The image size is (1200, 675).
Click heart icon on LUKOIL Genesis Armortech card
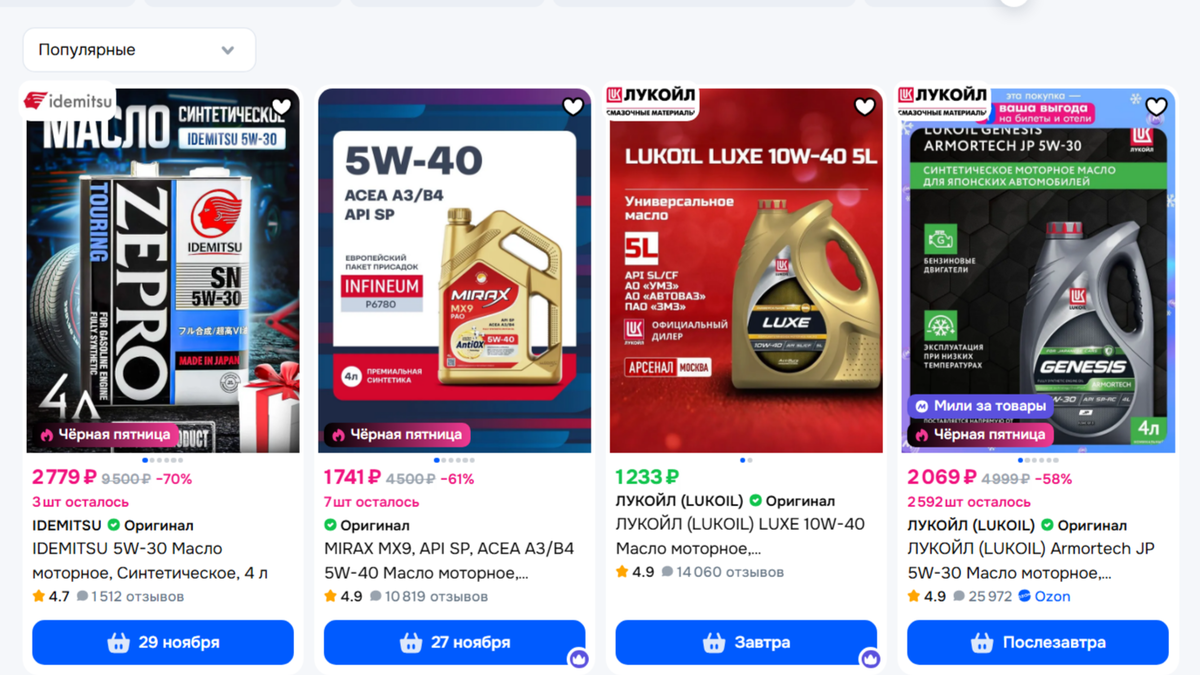coord(1156,107)
